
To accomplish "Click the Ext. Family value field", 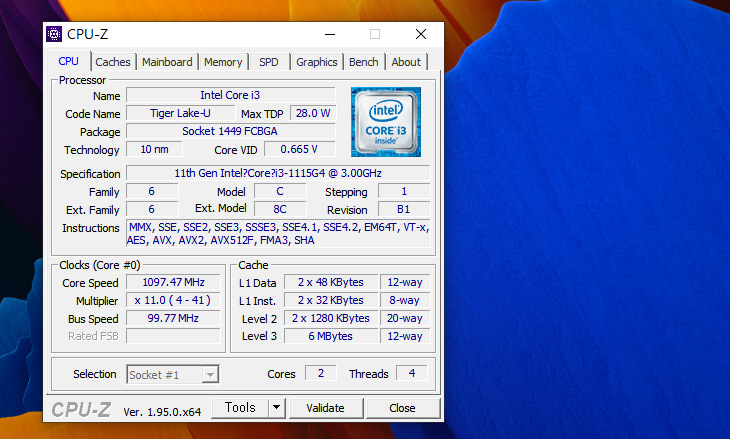I will (152, 209).
